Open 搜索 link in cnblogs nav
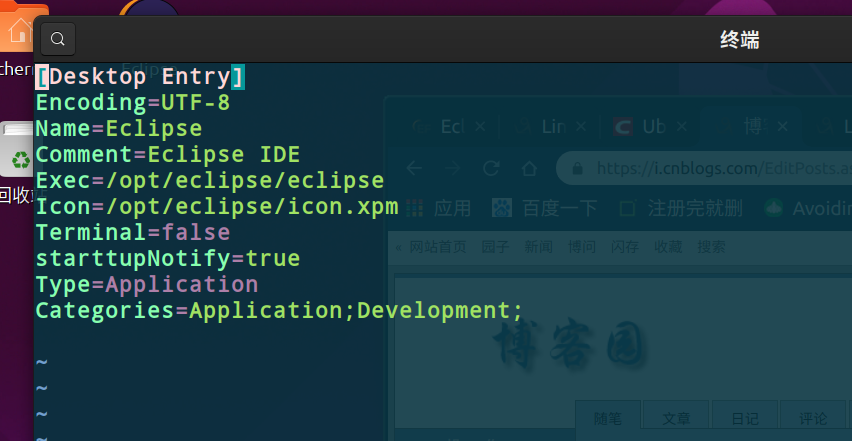852x441 pixels. pos(711,248)
